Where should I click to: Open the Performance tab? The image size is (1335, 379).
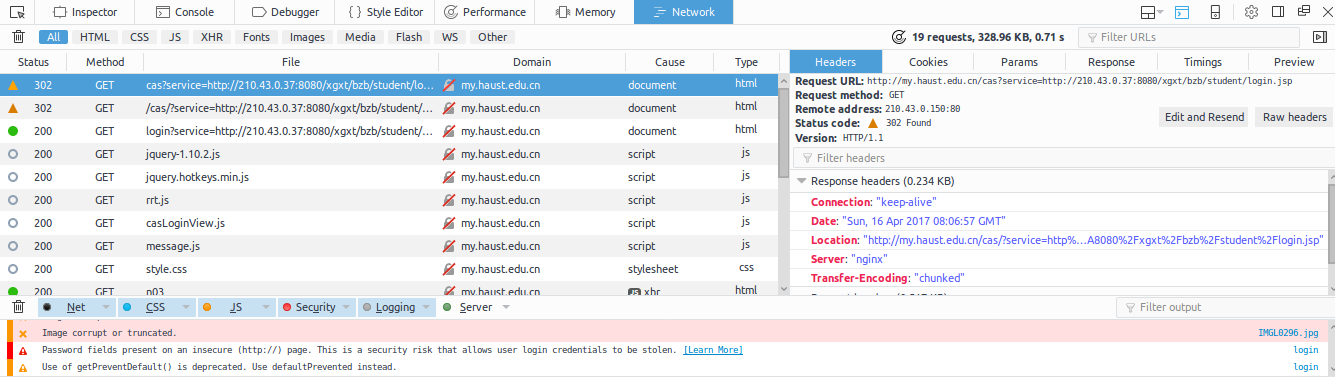point(485,12)
